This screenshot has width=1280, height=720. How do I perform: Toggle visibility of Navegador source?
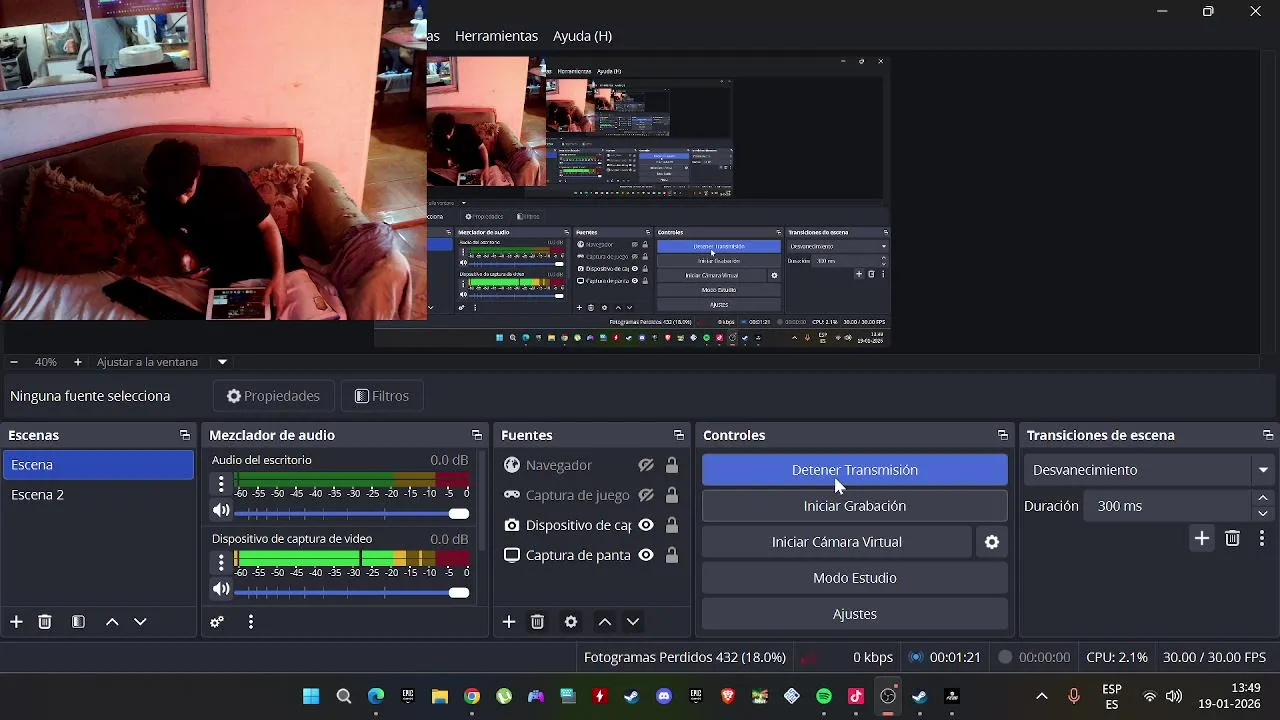pyautogui.click(x=646, y=465)
